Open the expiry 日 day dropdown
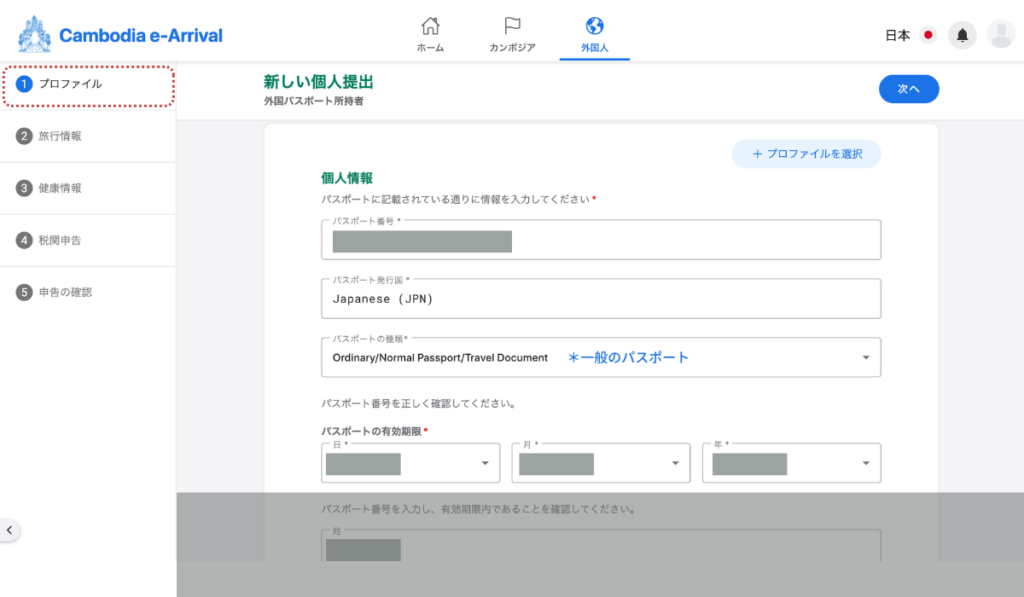 (x=410, y=463)
